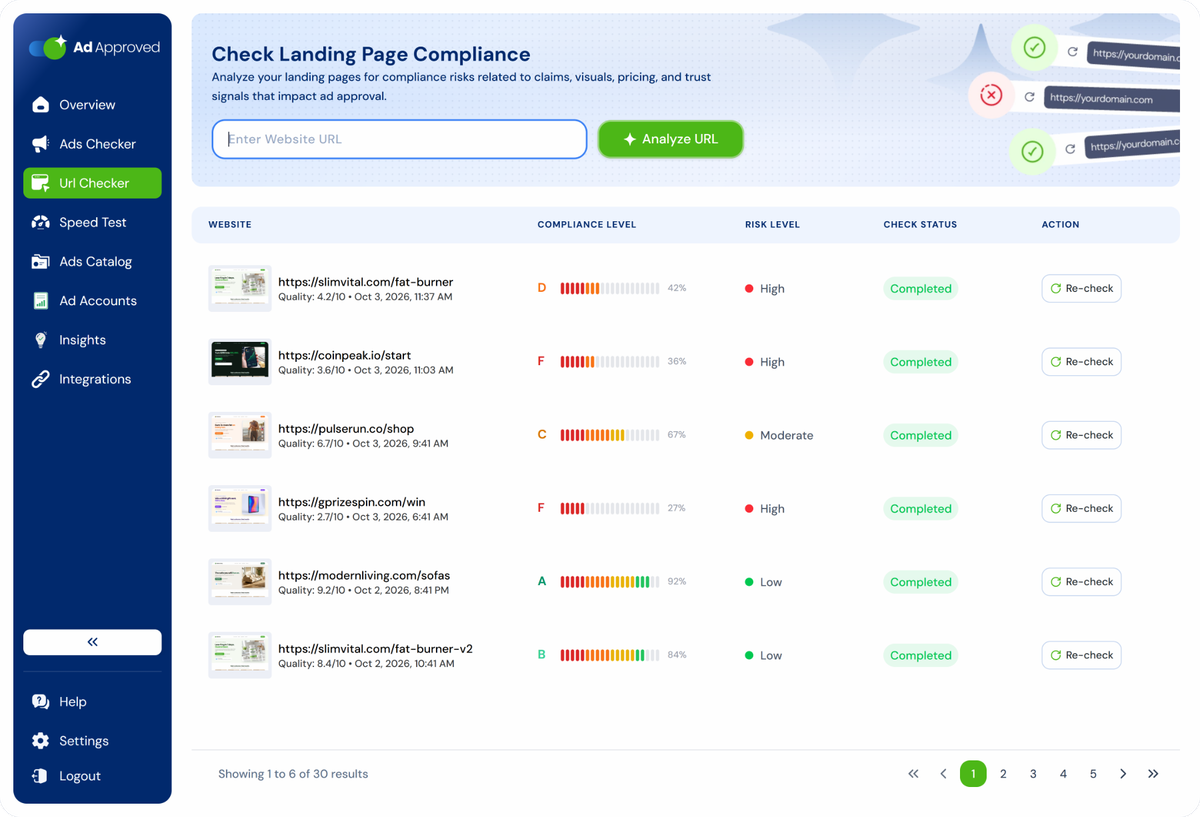Open thumbnail of slimvital.com/fat-burner-v2
1200x817 pixels.
[x=240, y=655]
